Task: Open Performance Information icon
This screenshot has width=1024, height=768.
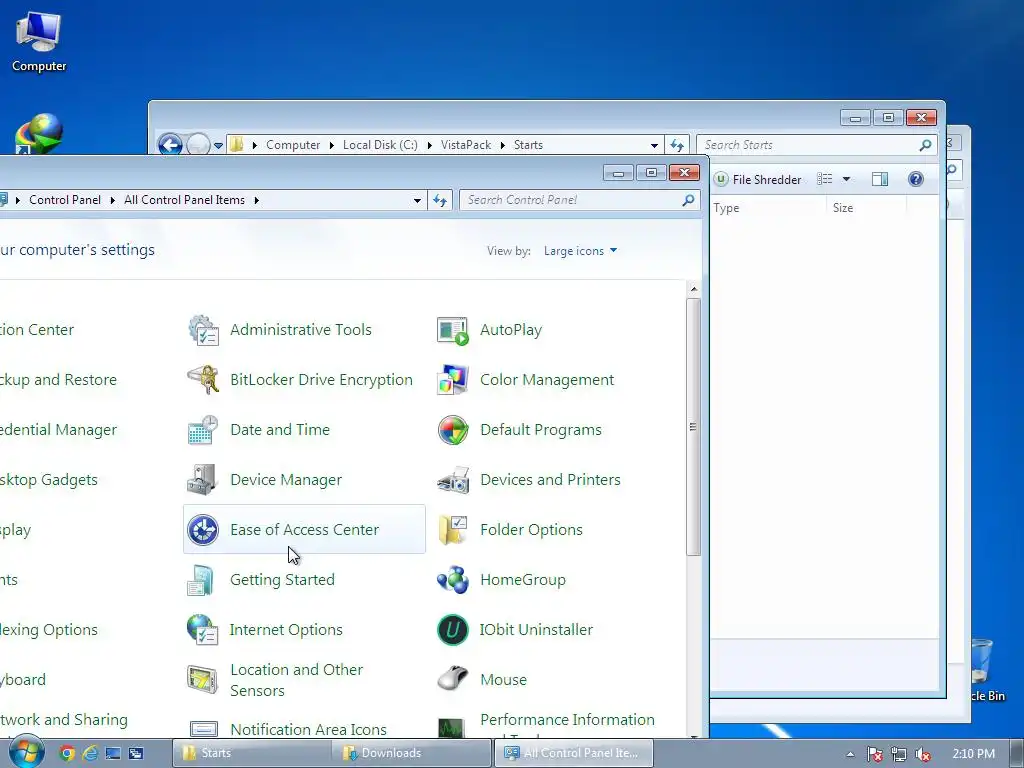Action: point(453,727)
